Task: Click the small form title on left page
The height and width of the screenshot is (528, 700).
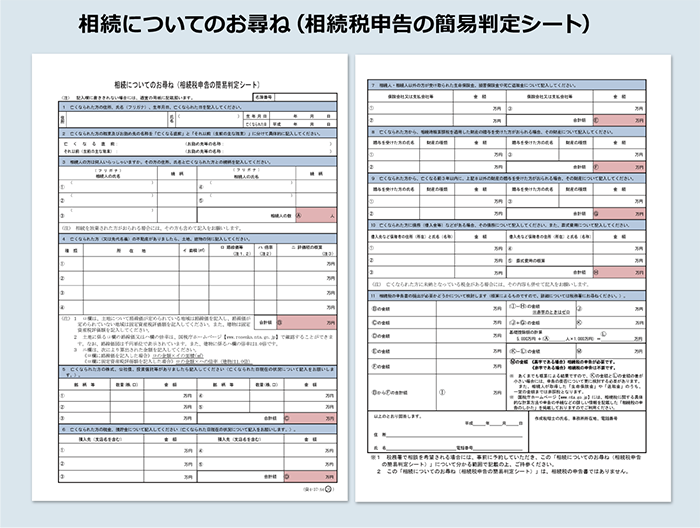Action: [x=188, y=85]
